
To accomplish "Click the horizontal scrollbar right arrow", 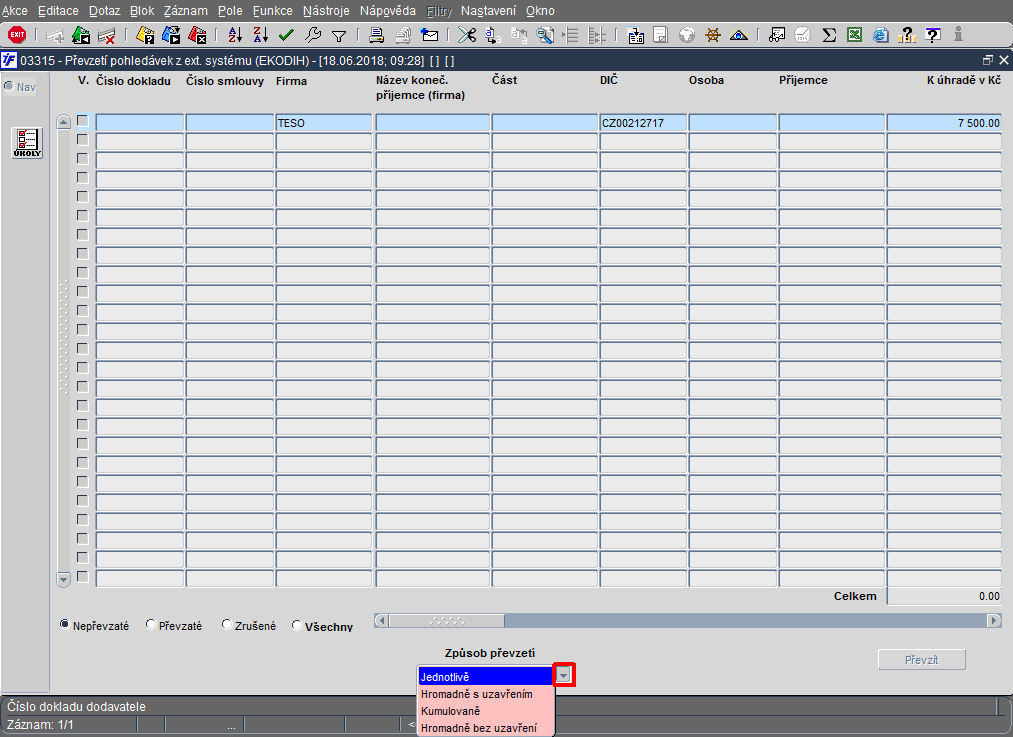I will (994, 621).
